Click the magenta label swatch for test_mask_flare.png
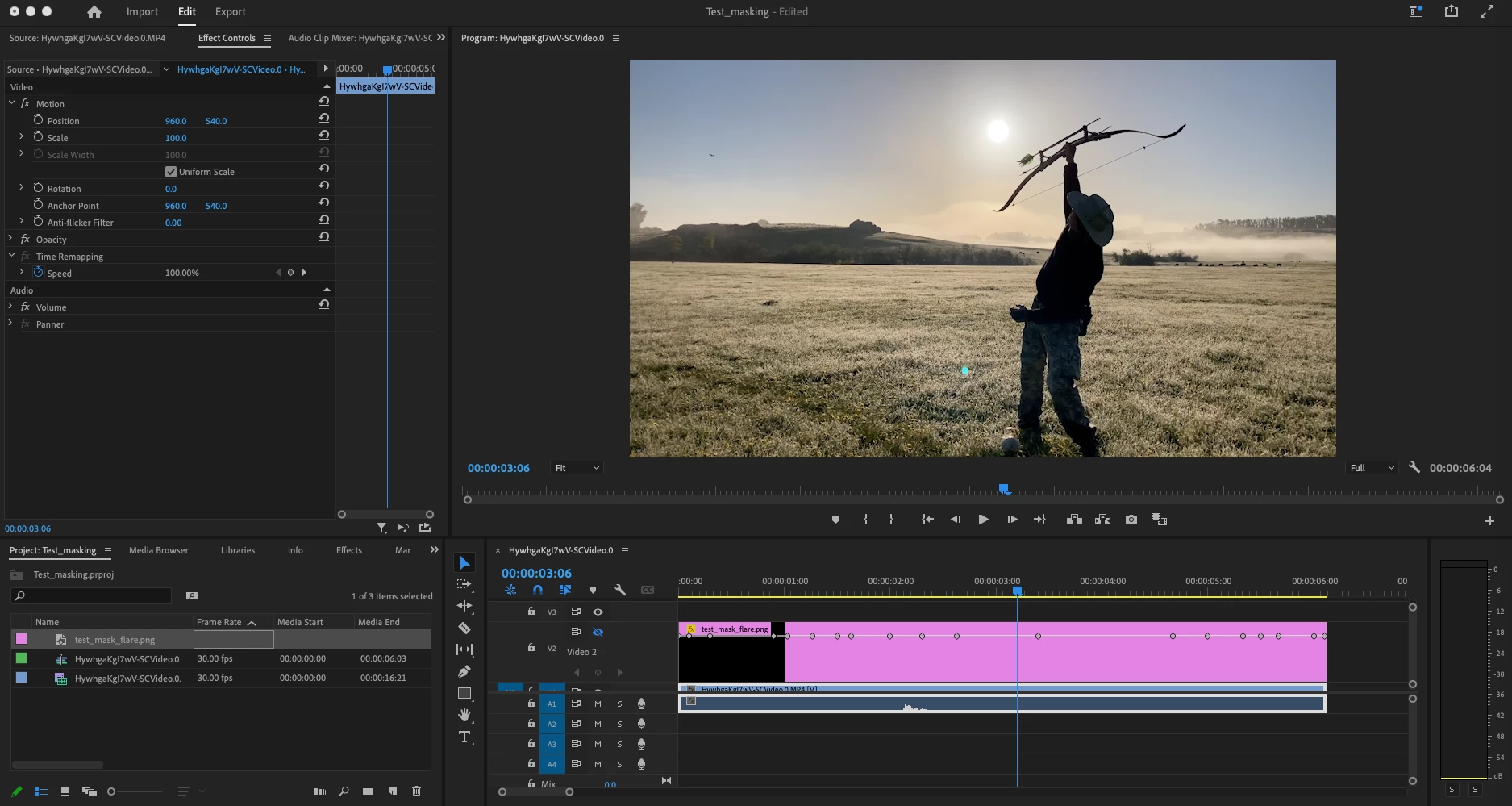This screenshot has width=1512, height=806. [22, 639]
